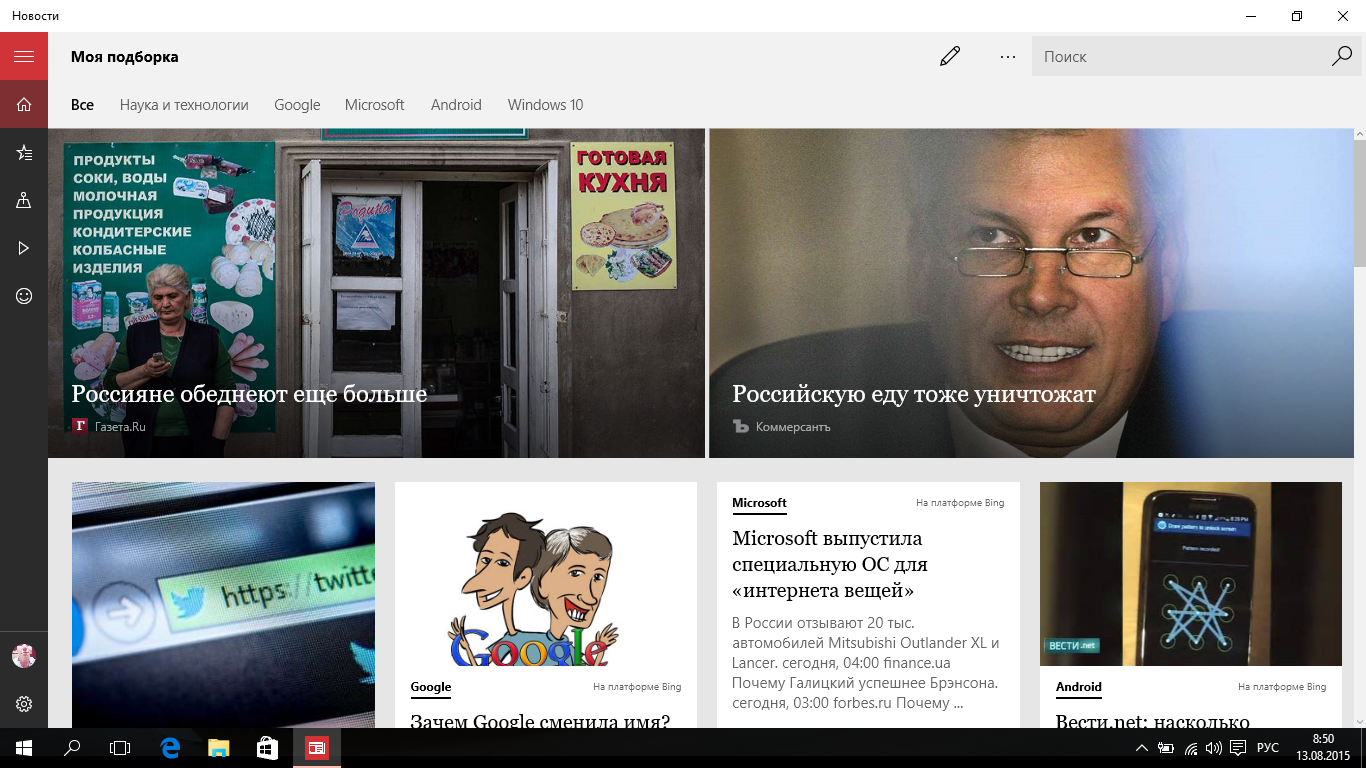1366x768 pixels.
Task: Switch input language РУС indicator
Action: click(1268, 748)
